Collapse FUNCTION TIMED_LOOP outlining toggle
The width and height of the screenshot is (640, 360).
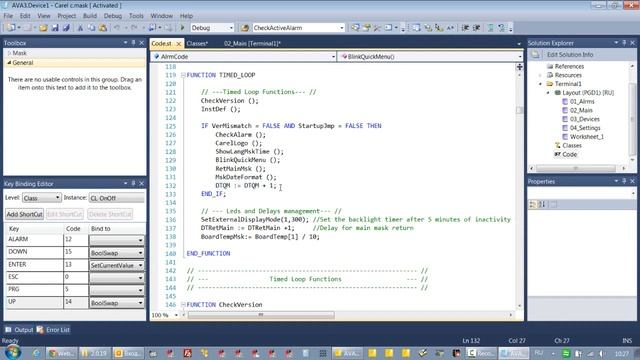pos(183,75)
